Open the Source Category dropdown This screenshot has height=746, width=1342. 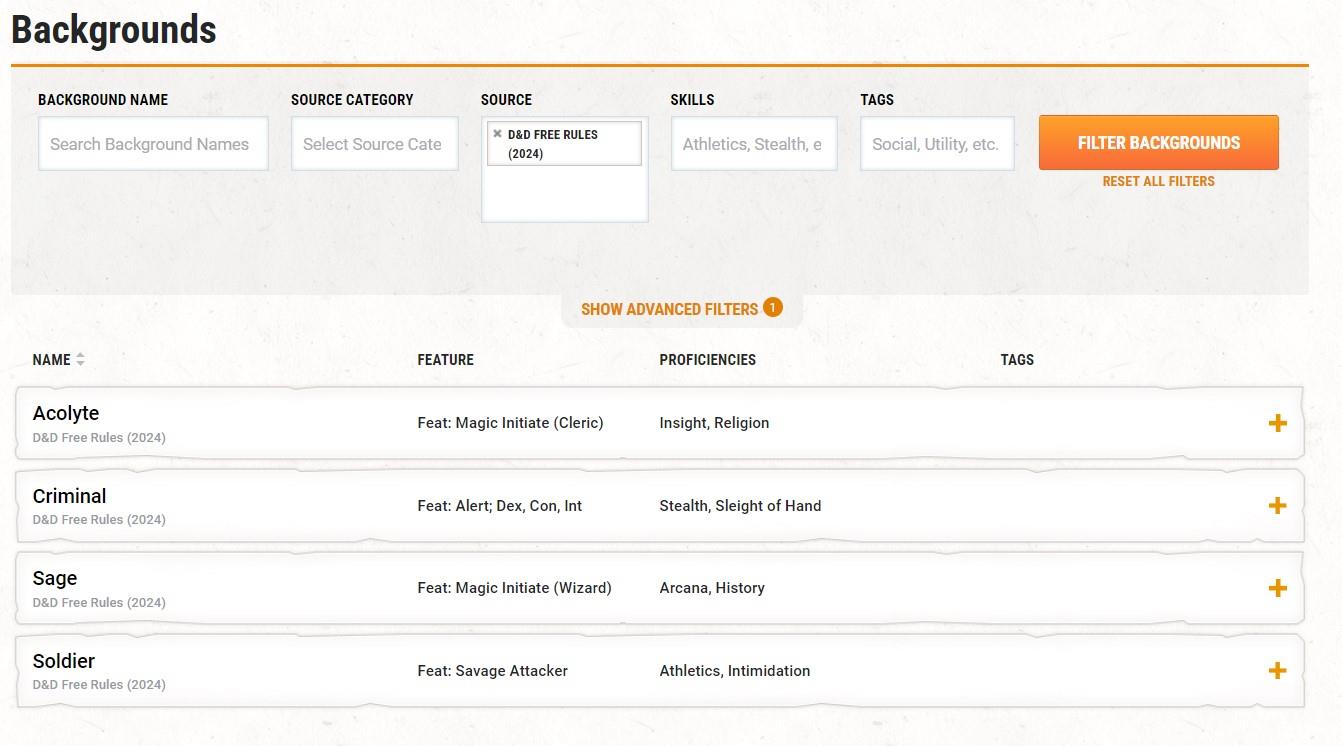tap(374, 144)
